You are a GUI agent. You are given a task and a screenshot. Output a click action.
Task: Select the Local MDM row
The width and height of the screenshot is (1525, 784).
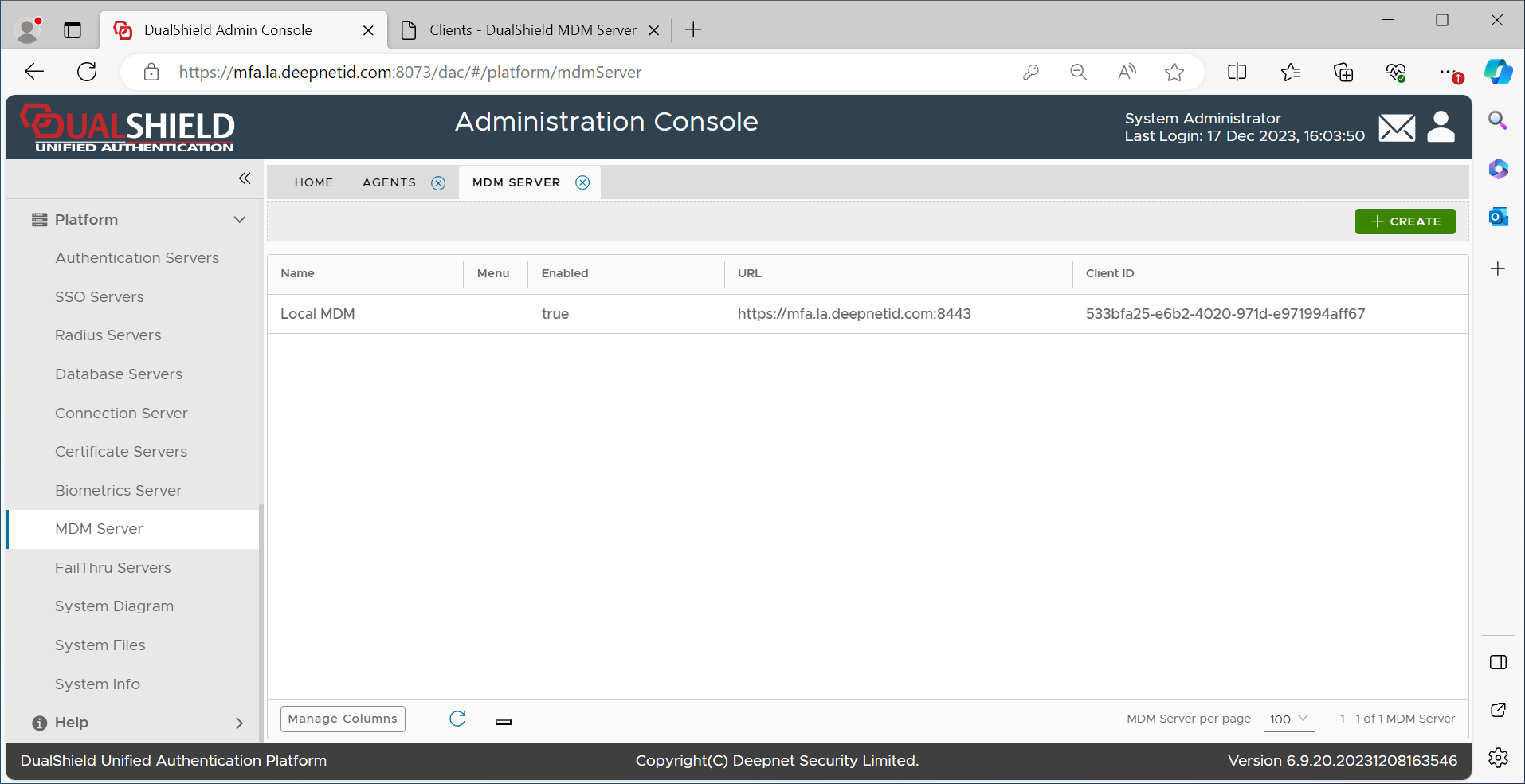(318, 314)
